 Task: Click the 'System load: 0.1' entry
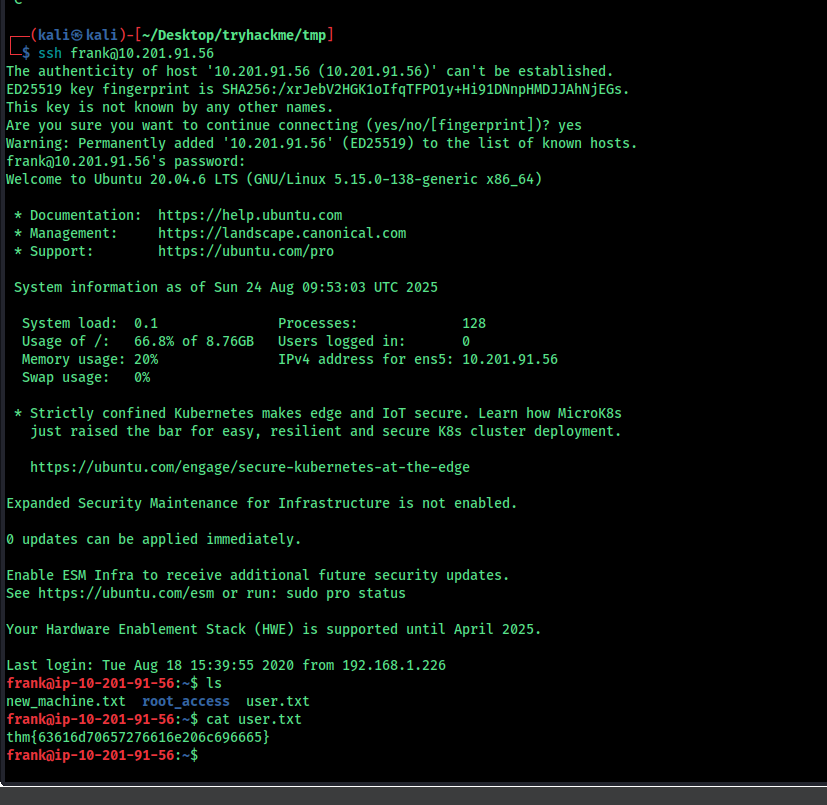[x=90, y=323]
